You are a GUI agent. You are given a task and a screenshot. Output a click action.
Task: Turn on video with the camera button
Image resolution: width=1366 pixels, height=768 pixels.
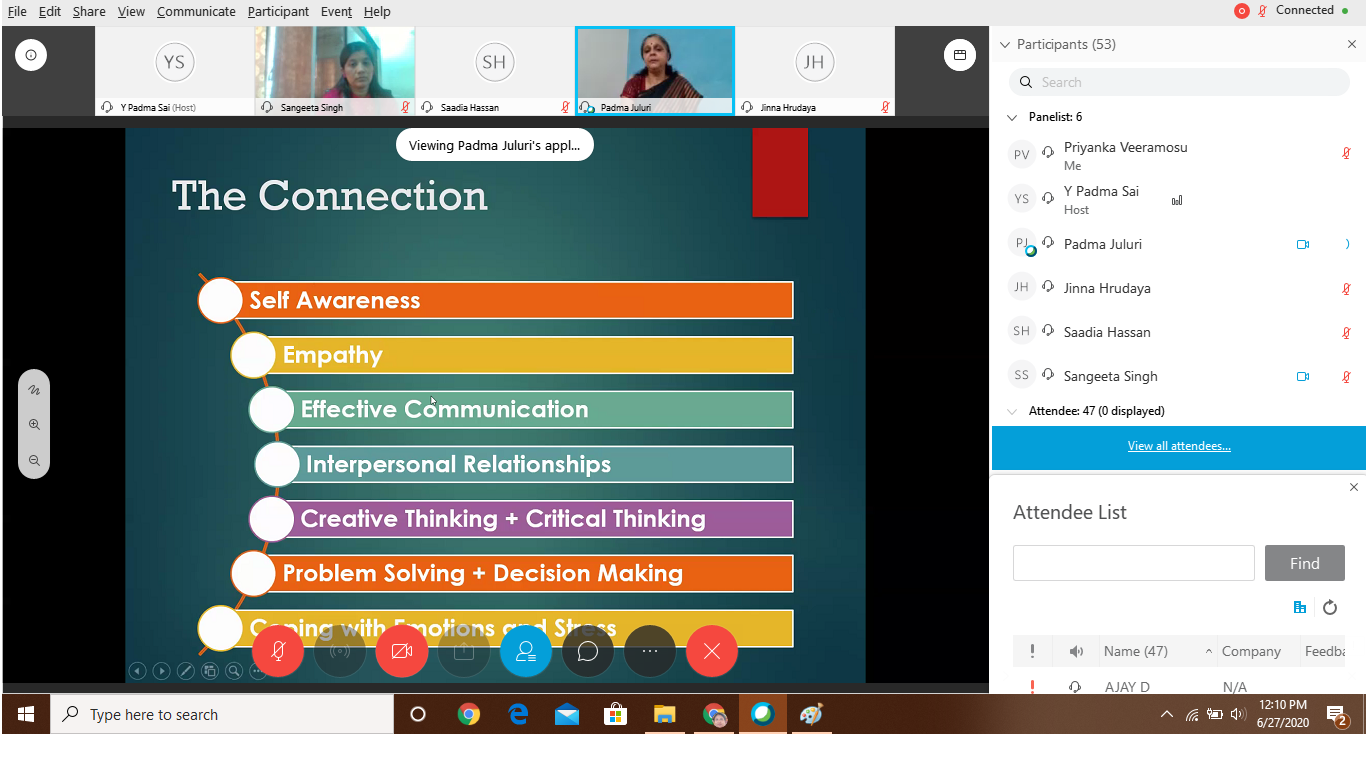401,651
